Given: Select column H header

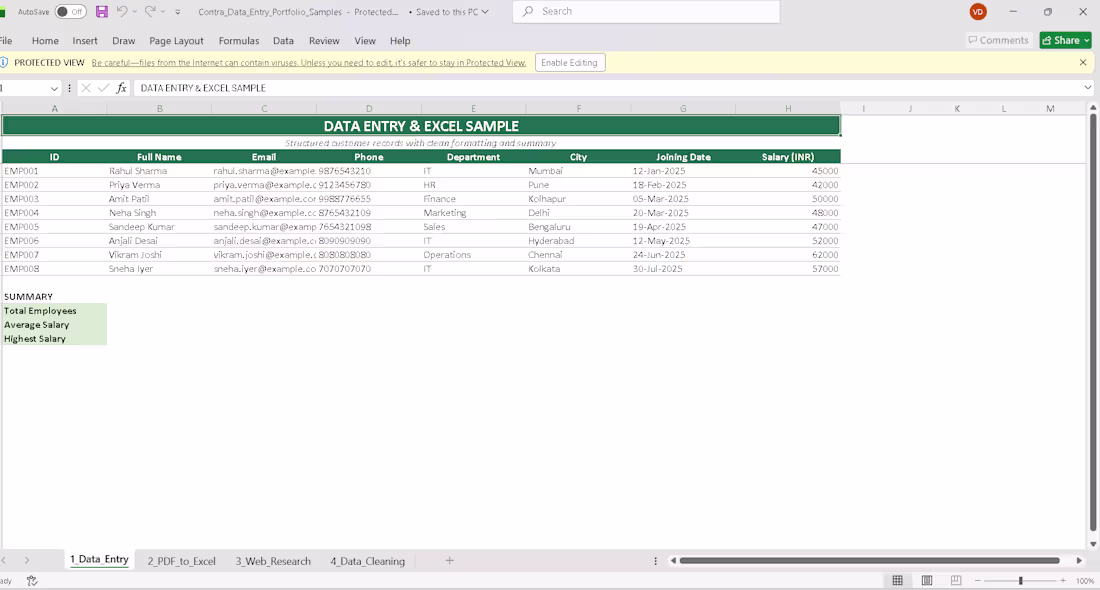Looking at the screenshot, I should point(788,109).
